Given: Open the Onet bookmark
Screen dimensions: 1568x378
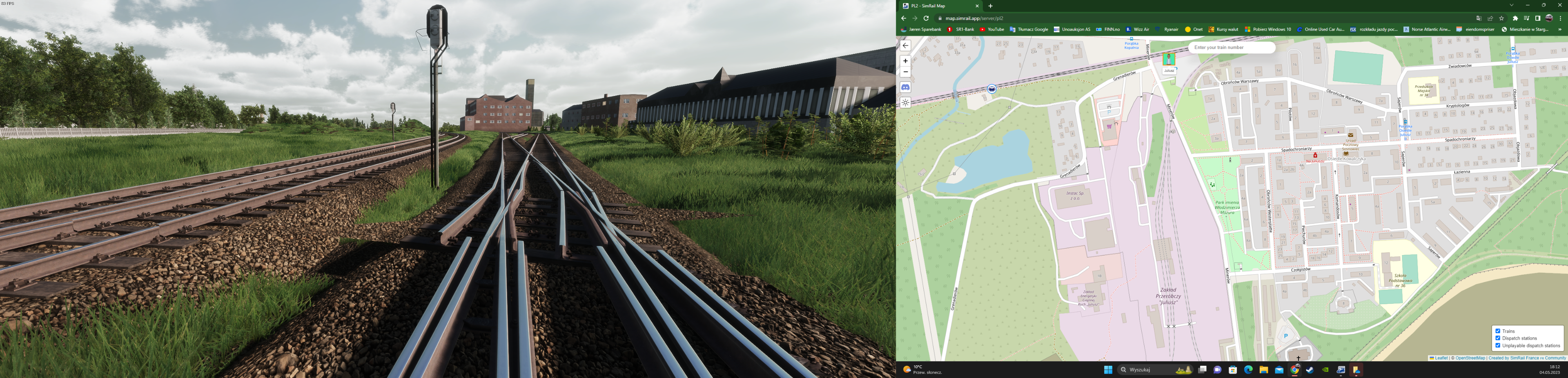Looking at the screenshot, I should pos(1193,29).
